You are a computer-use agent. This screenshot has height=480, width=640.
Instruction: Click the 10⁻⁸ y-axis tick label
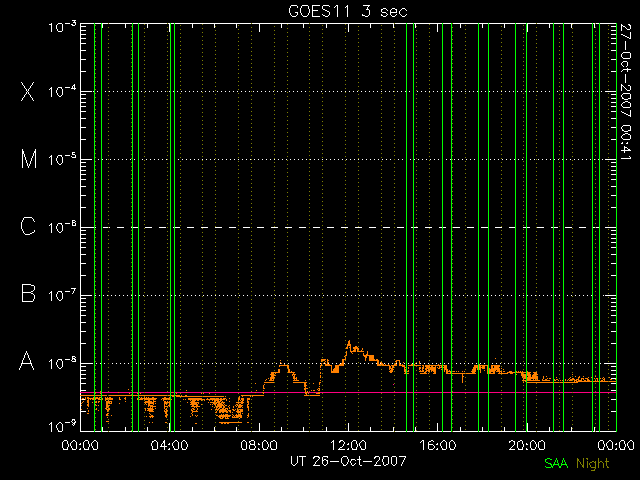click(62, 363)
